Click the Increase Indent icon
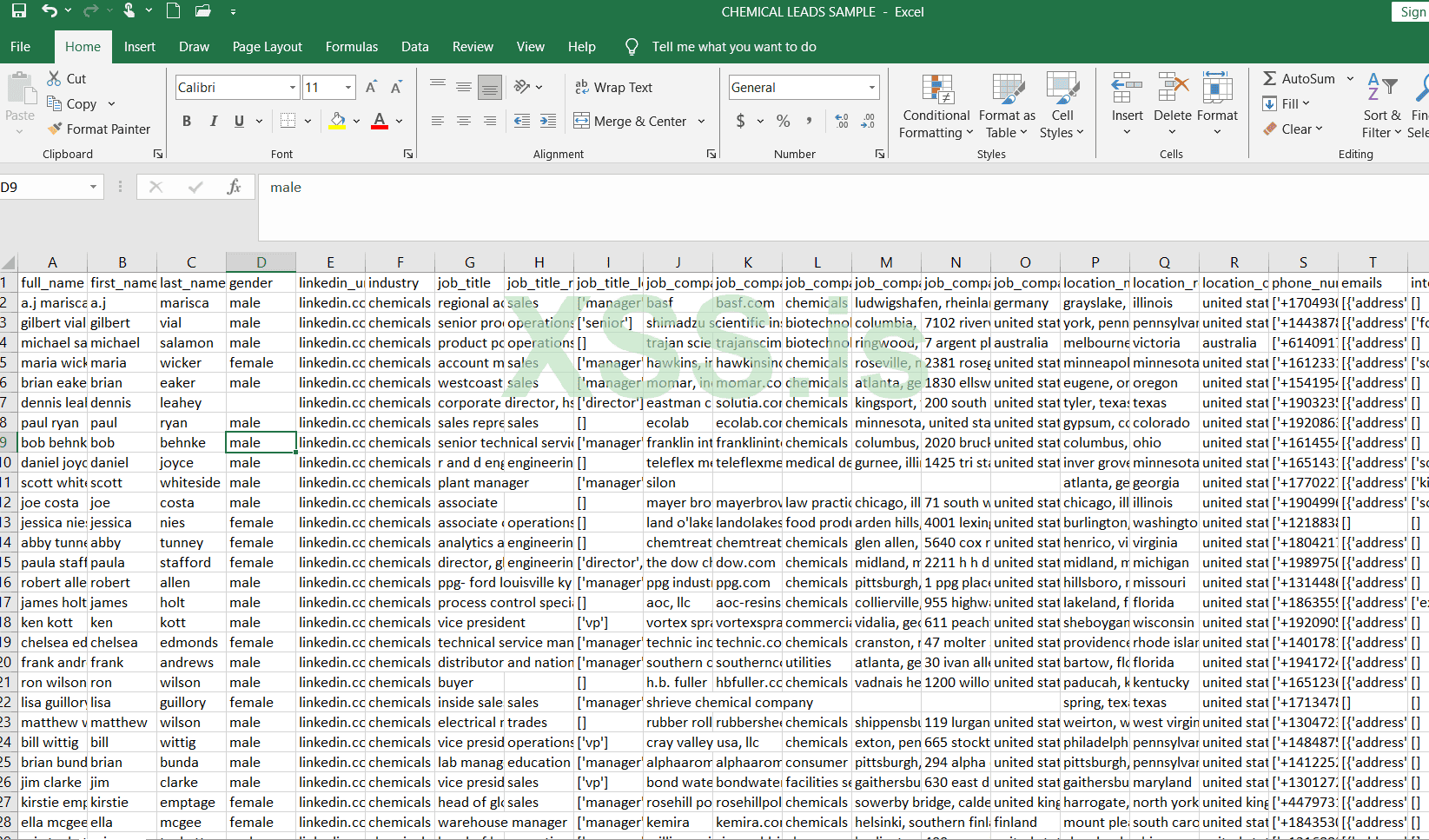 click(x=548, y=121)
